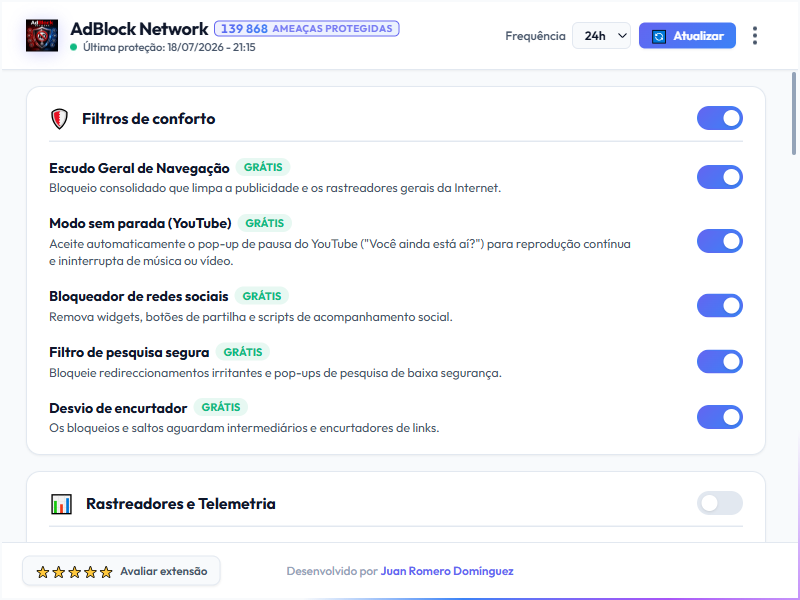The width and height of the screenshot is (800, 600).
Task: Click the 139 868 Ameaças Protegidas badge
Action: (x=307, y=29)
